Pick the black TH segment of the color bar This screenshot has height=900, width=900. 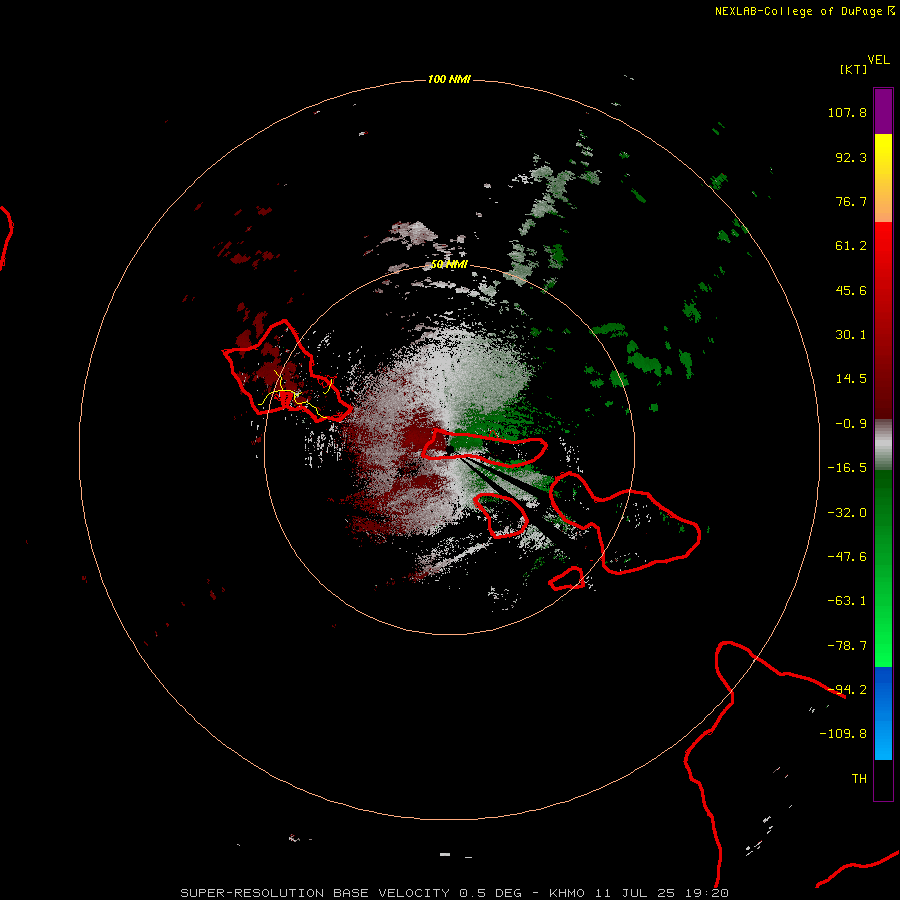click(x=883, y=780)
